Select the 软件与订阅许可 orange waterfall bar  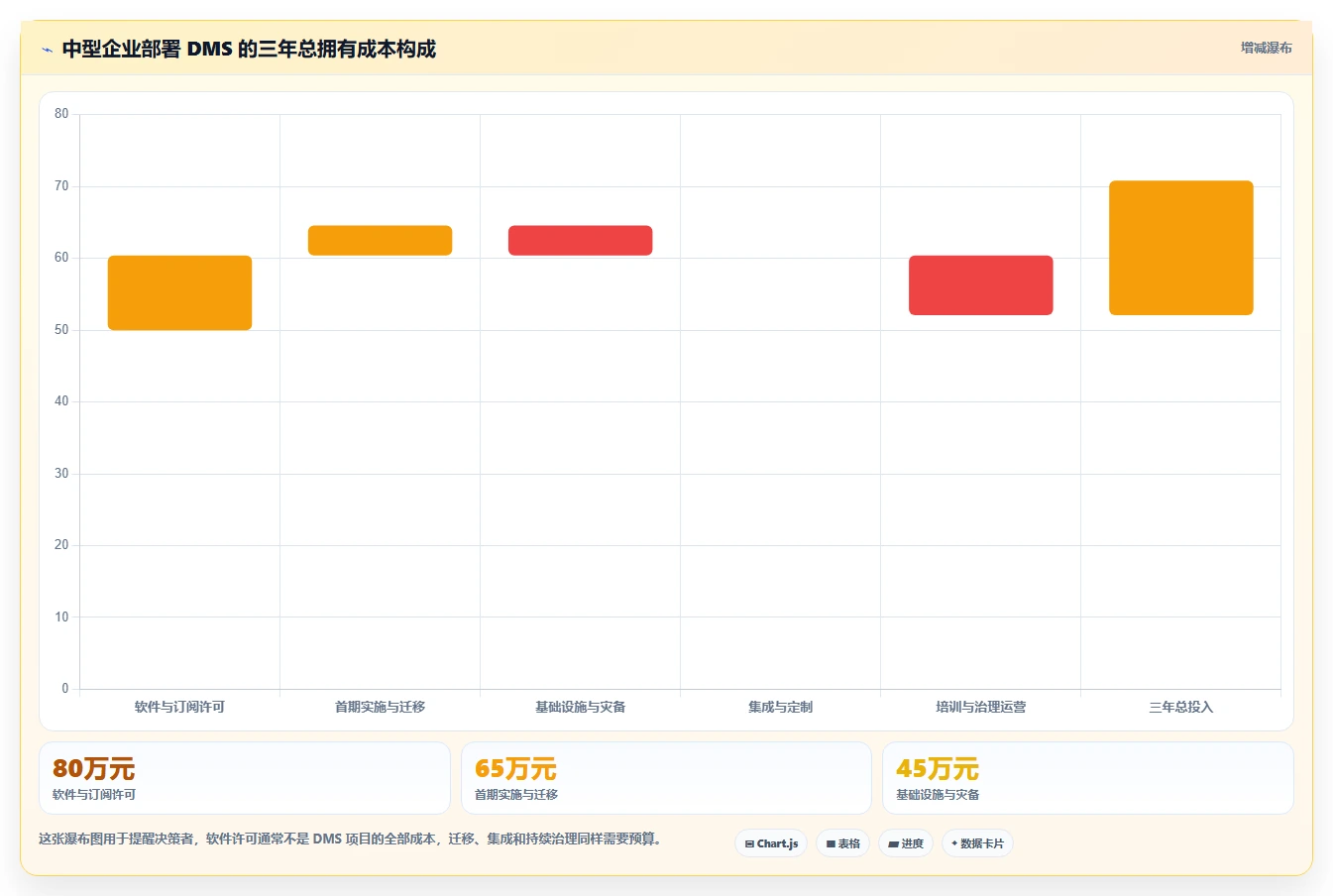pos(179,292)
